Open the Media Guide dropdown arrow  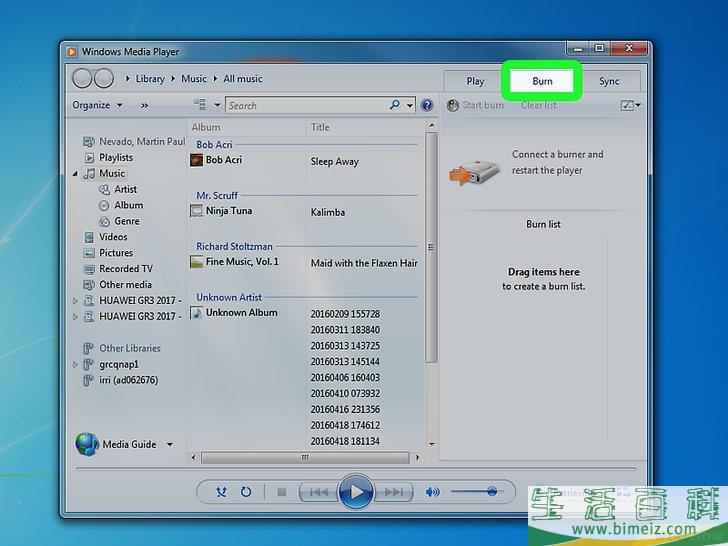170,444
